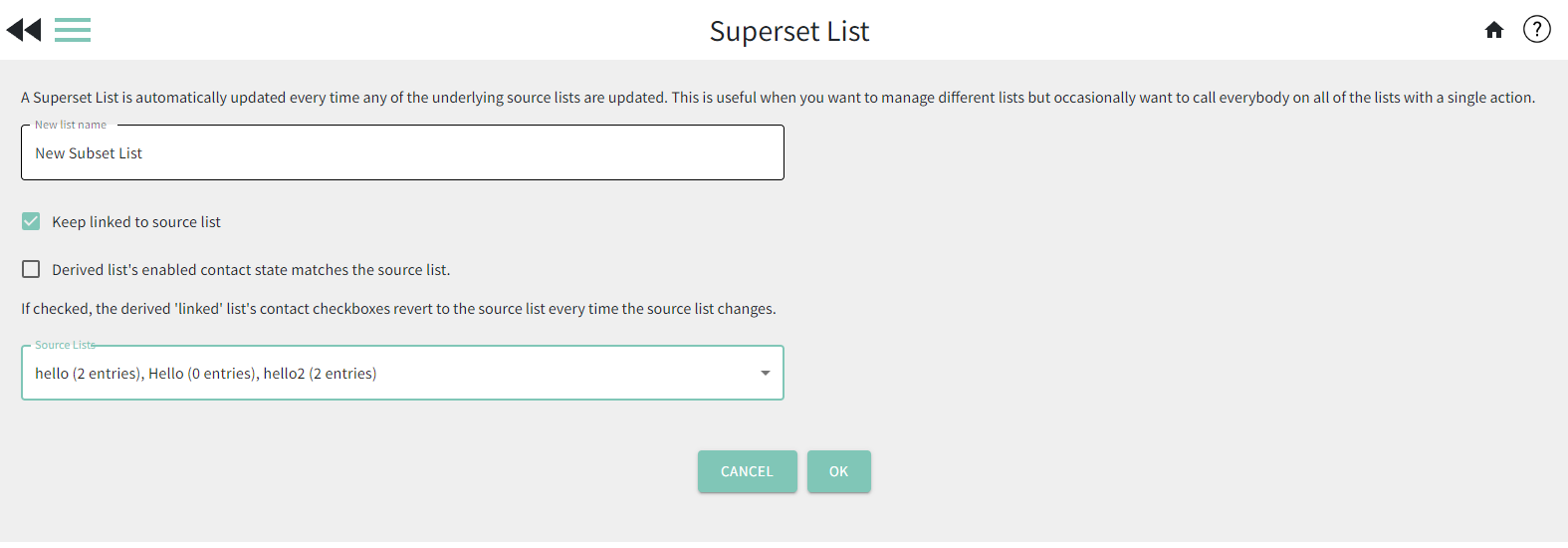Click the 'Derived list's enabled contact state matches' label
The width and height of the screenshot is (1568, 548).
coord(251,270)
